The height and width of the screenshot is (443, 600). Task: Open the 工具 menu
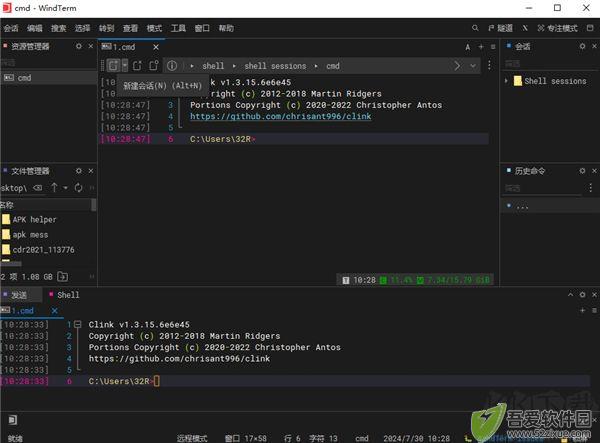point(178,28)
